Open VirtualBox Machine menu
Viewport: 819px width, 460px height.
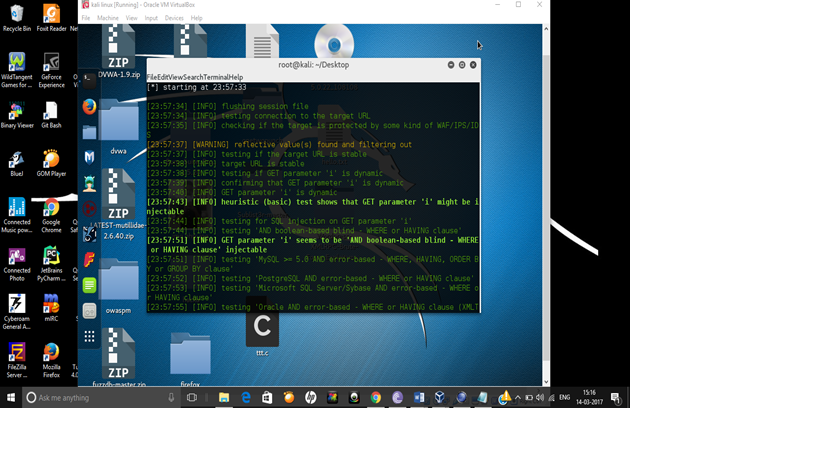(108, 18)
